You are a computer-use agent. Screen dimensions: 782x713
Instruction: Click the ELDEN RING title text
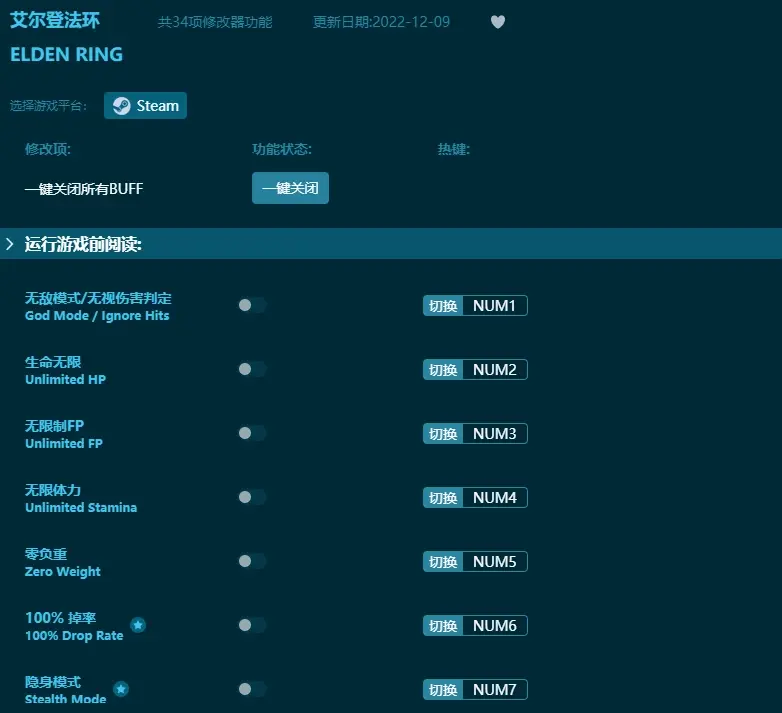[x=66, y=54]
